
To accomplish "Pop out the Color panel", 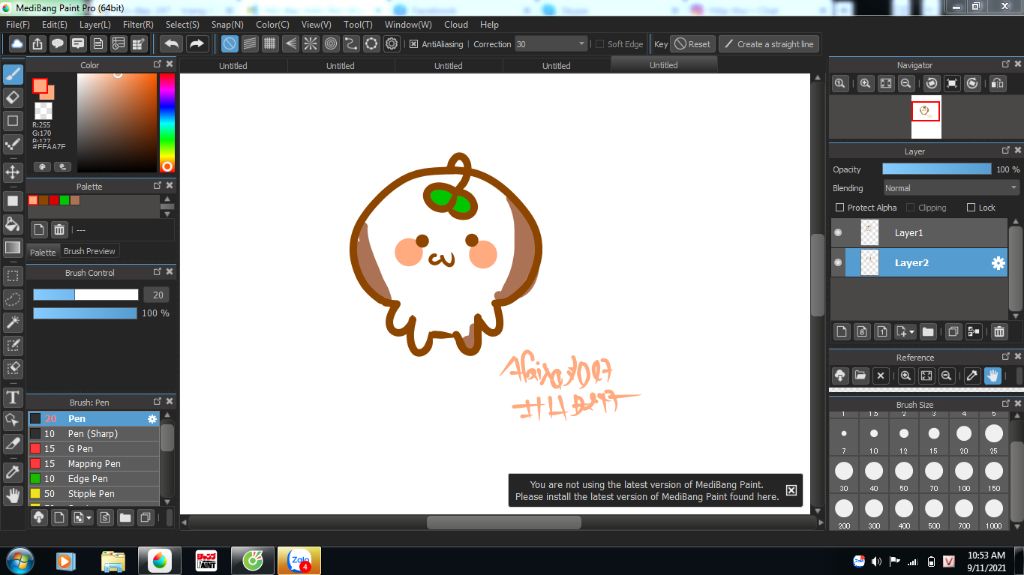I will pos(157,64).
